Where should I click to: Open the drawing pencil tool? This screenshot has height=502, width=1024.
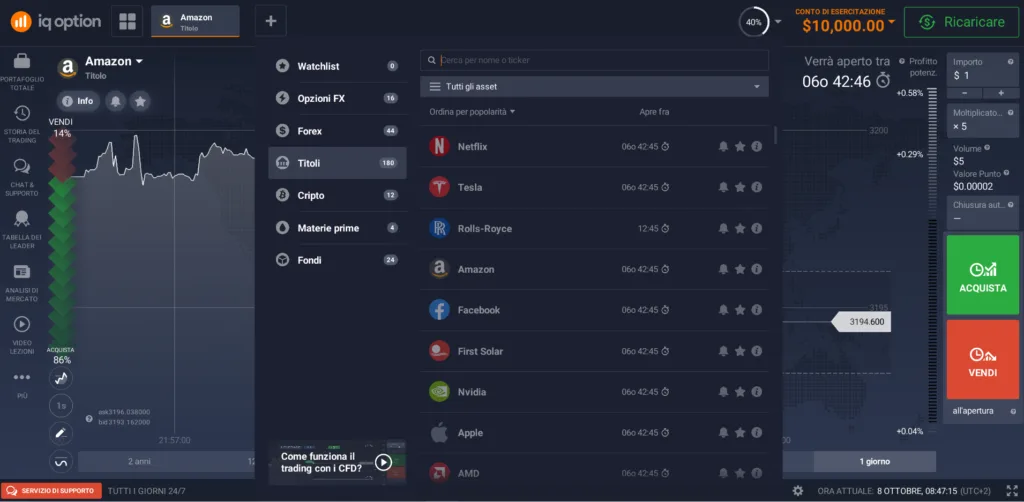coord(61,433)
